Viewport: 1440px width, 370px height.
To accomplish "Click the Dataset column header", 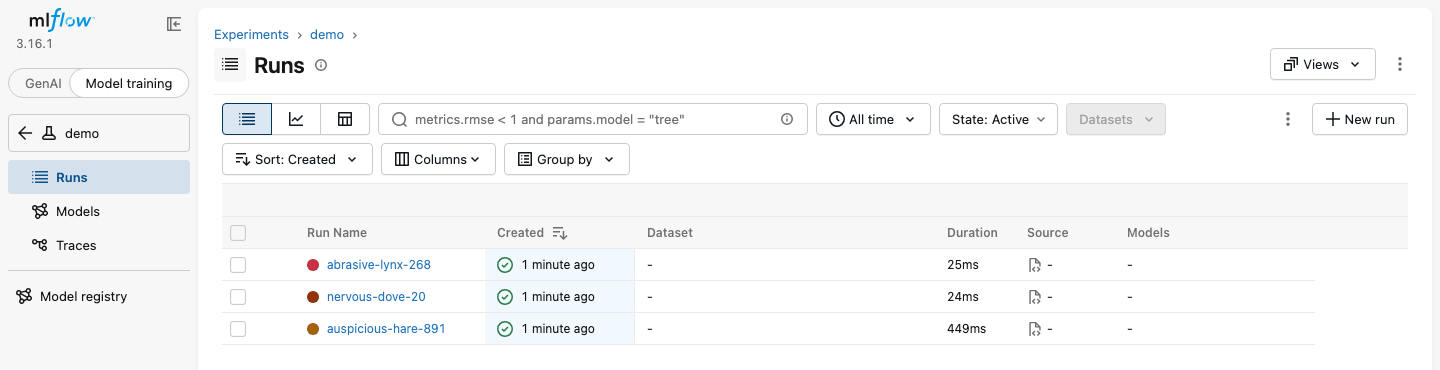I will click(x=670, y=233).
